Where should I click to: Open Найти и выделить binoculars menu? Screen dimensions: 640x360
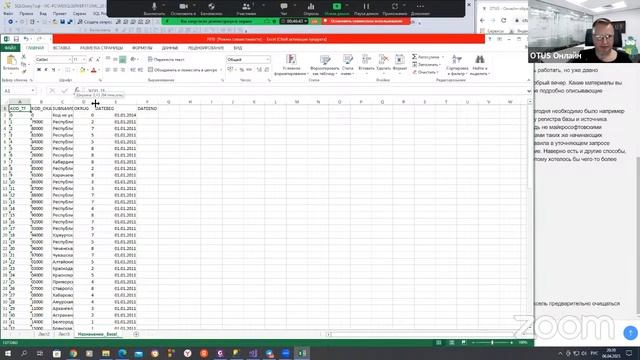pyautogui.click(x=479, y=65)
